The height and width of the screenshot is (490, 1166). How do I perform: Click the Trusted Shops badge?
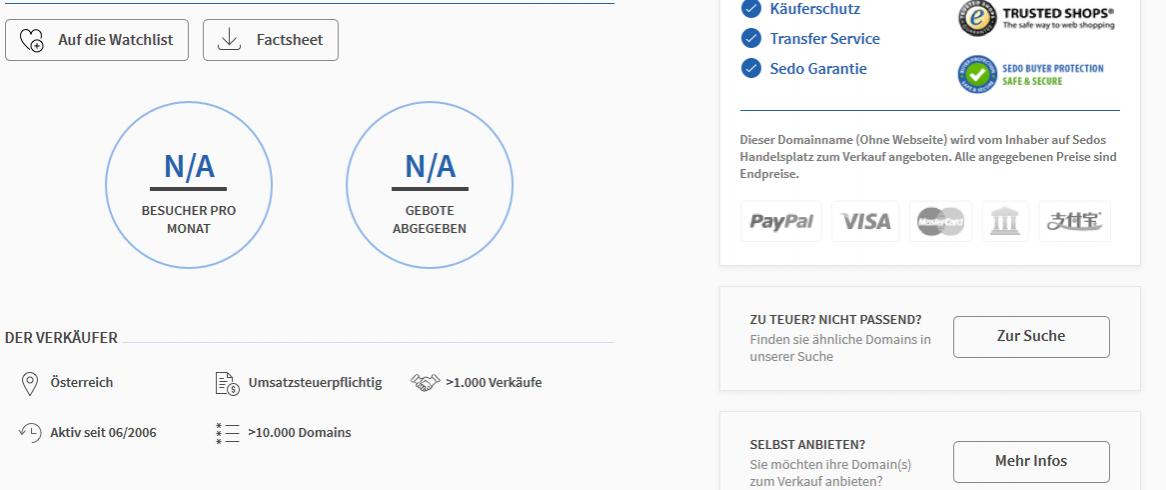(1036, 18)
